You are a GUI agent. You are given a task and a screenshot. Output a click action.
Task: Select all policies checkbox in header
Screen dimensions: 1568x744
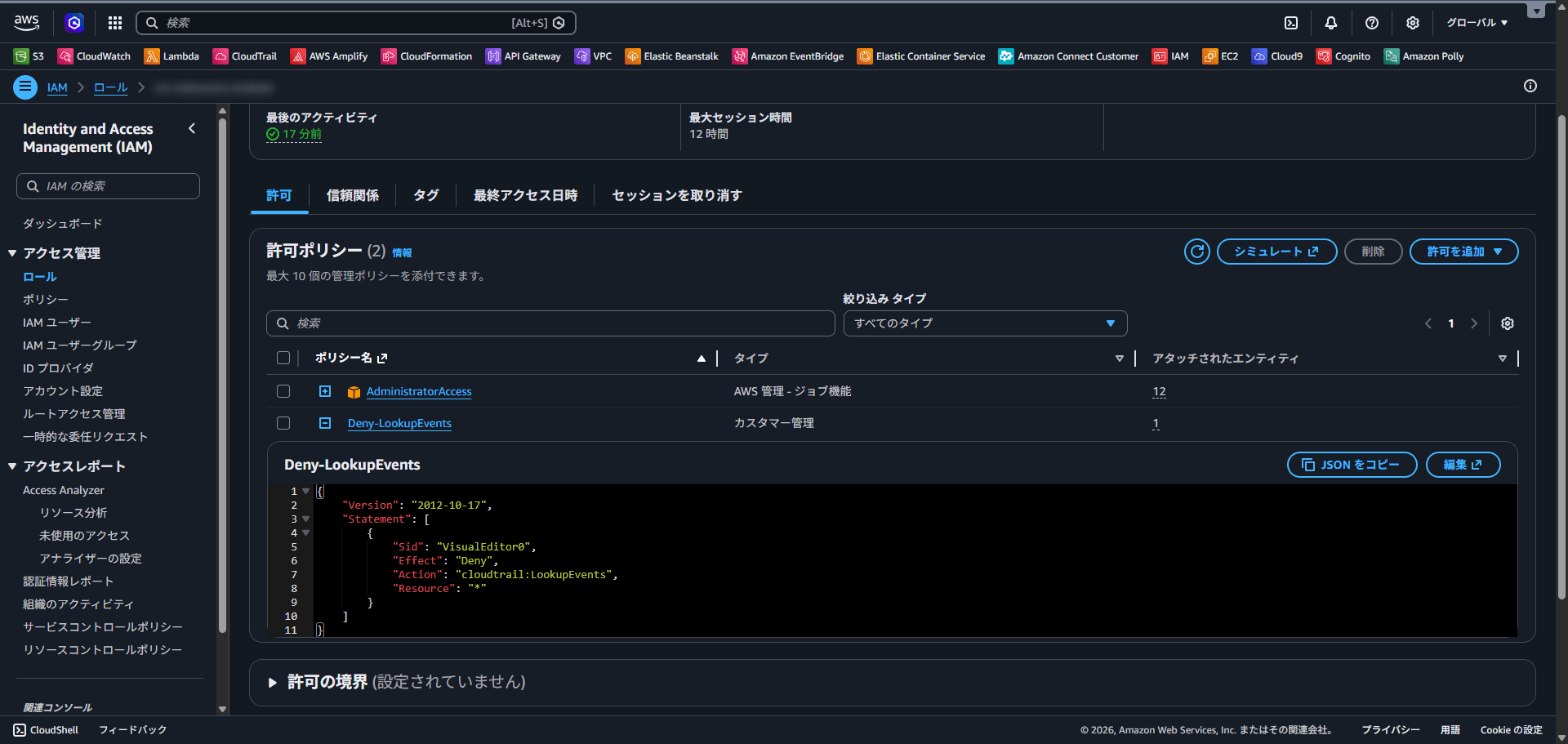[x=283, y=358]
